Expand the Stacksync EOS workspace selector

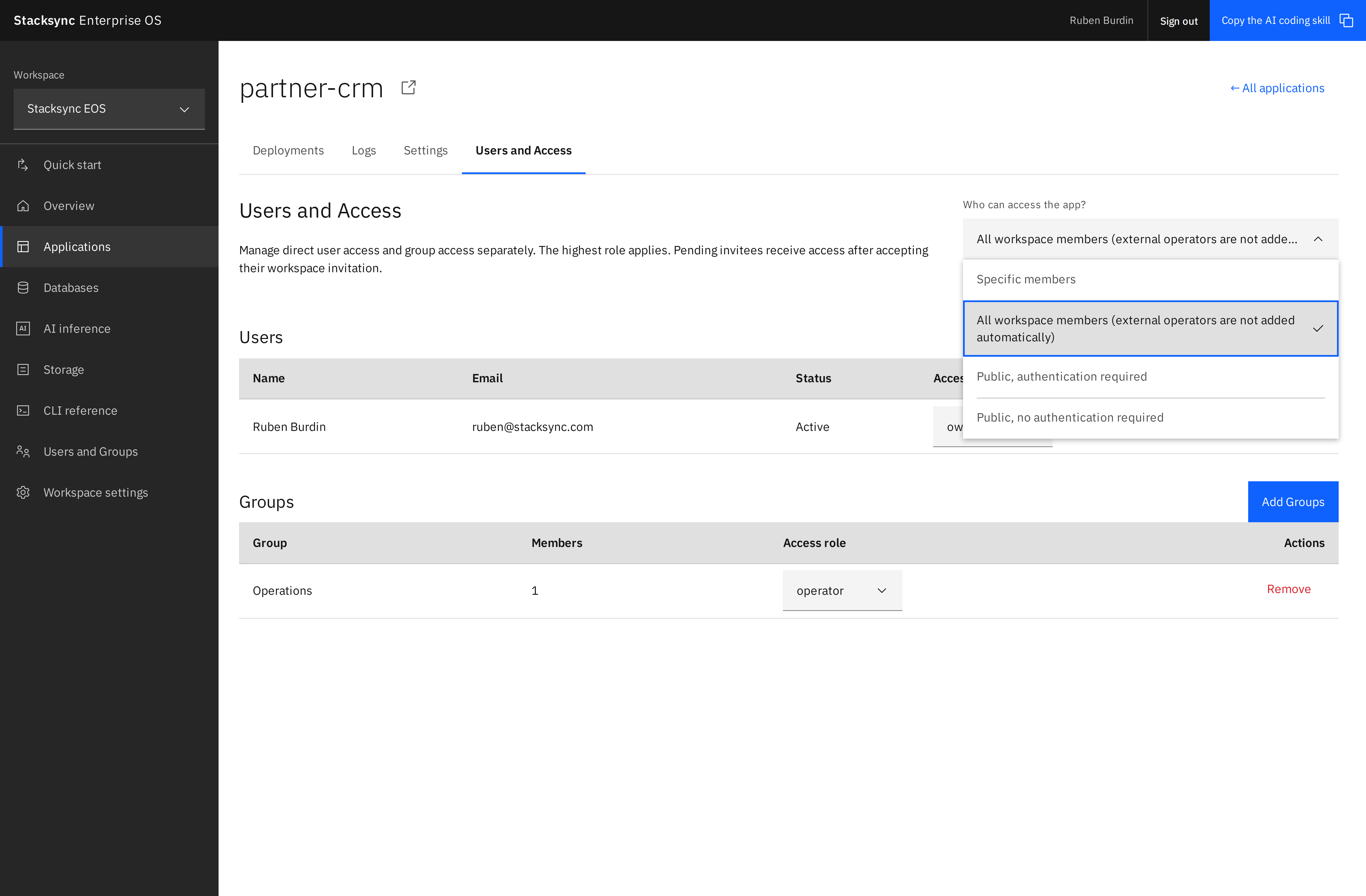pyautogui.click(x=109, y=109)
